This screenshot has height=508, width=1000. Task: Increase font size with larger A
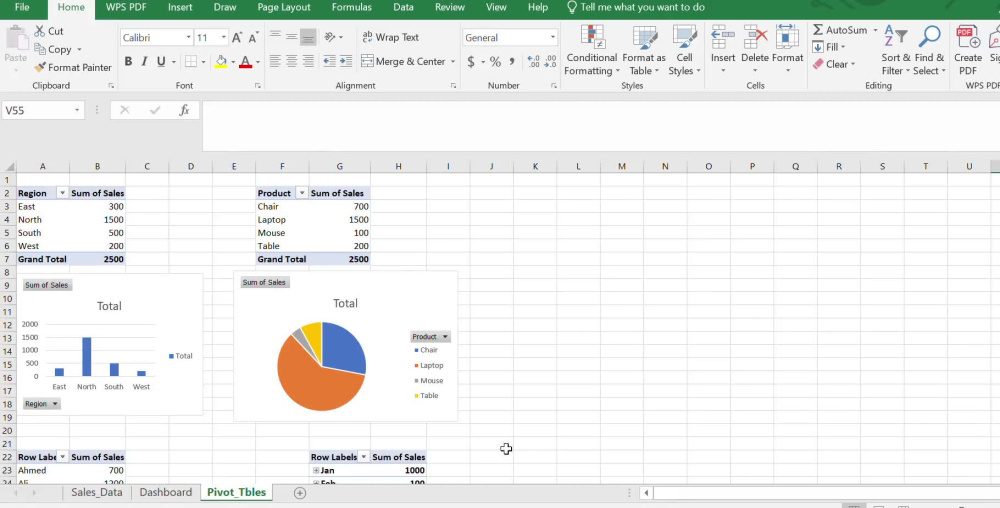tap(237, 38)
